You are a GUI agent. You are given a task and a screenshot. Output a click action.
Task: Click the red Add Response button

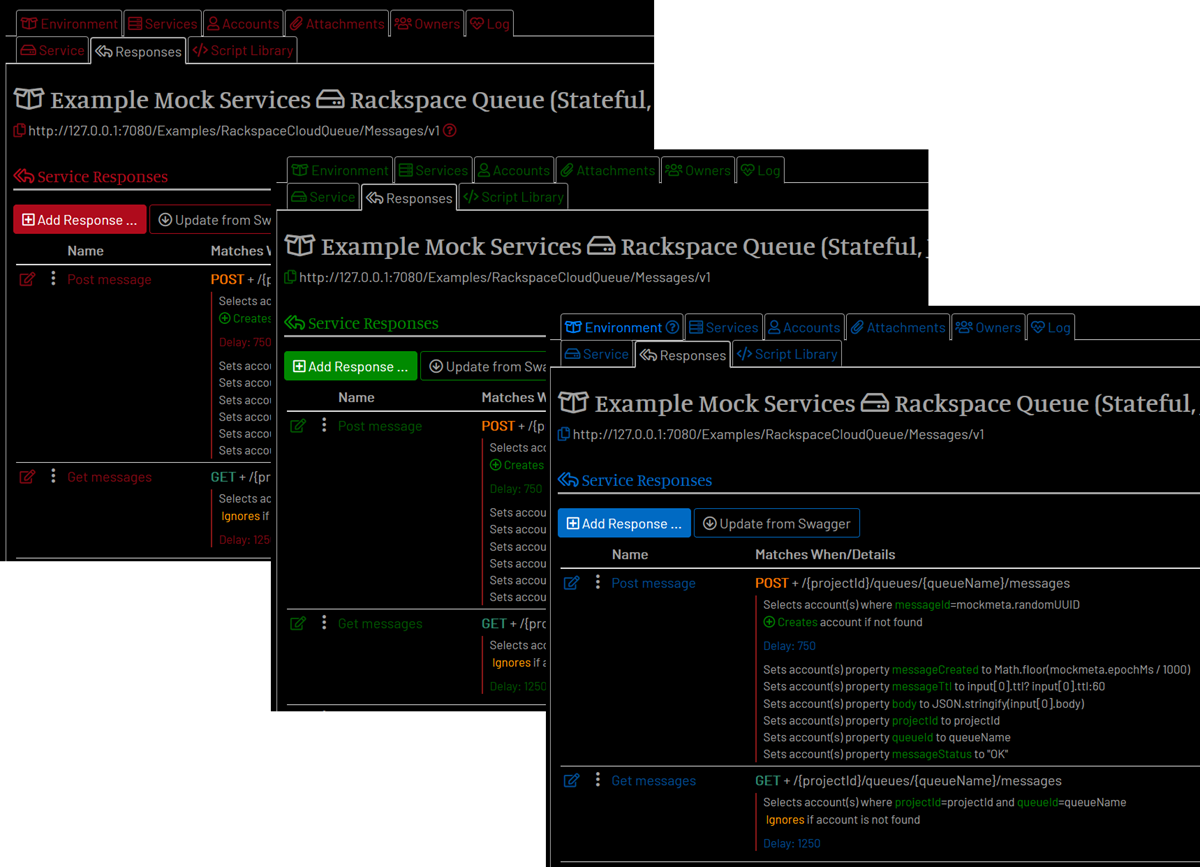tap(80, 220)
